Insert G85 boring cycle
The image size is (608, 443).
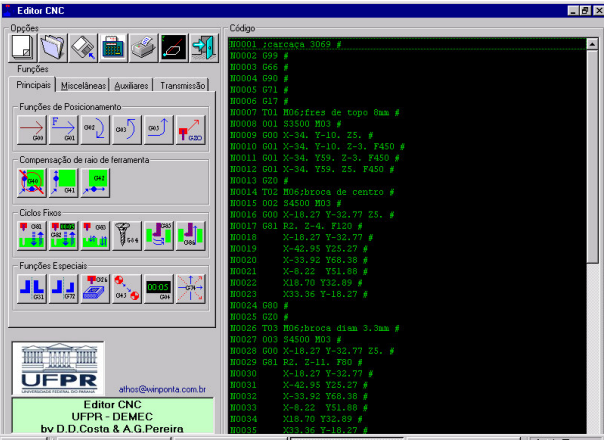(159, 235)
